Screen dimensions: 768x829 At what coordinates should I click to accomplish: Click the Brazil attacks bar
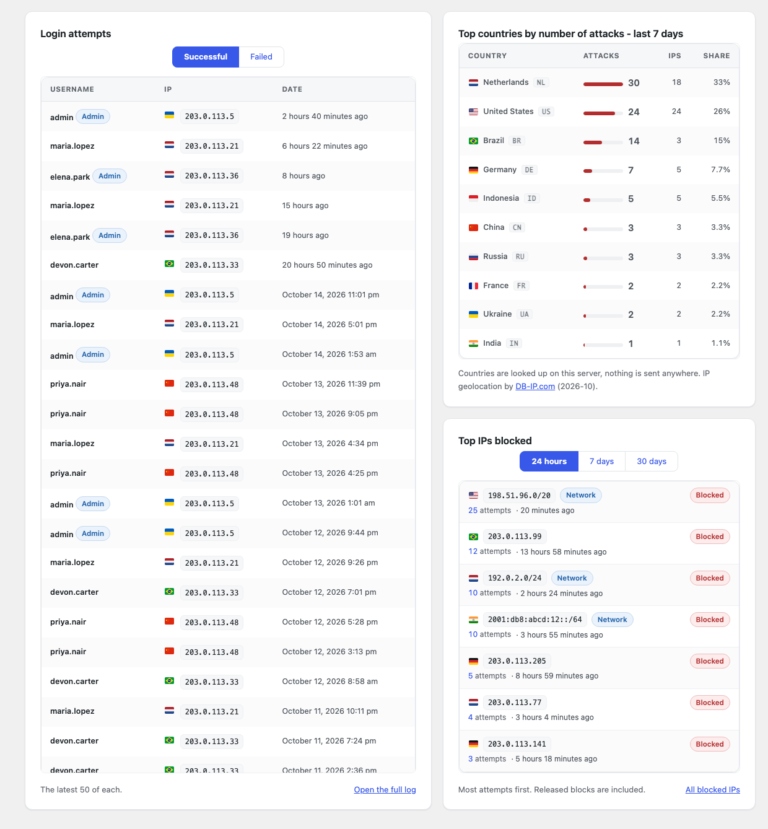(x=603, y=142)
